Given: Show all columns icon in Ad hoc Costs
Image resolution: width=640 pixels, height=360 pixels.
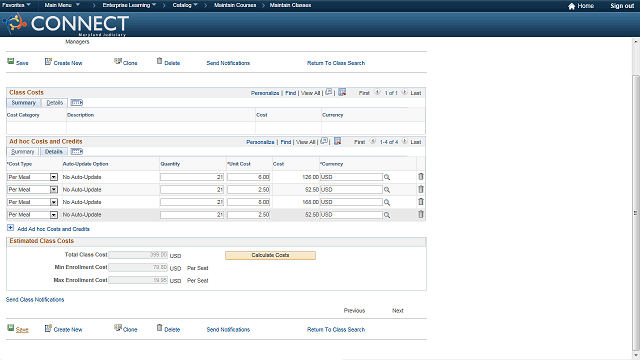Looking at the screenshot, I should [77, 151].
